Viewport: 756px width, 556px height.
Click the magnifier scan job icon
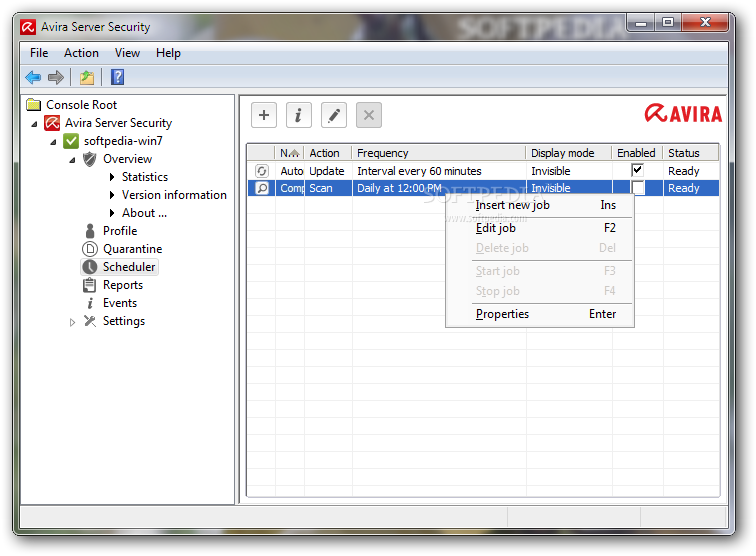coord(261,188)
